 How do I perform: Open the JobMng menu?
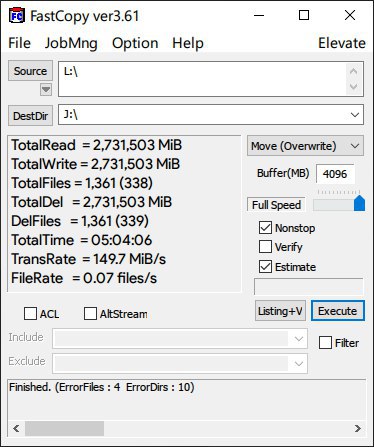[71, 43]
